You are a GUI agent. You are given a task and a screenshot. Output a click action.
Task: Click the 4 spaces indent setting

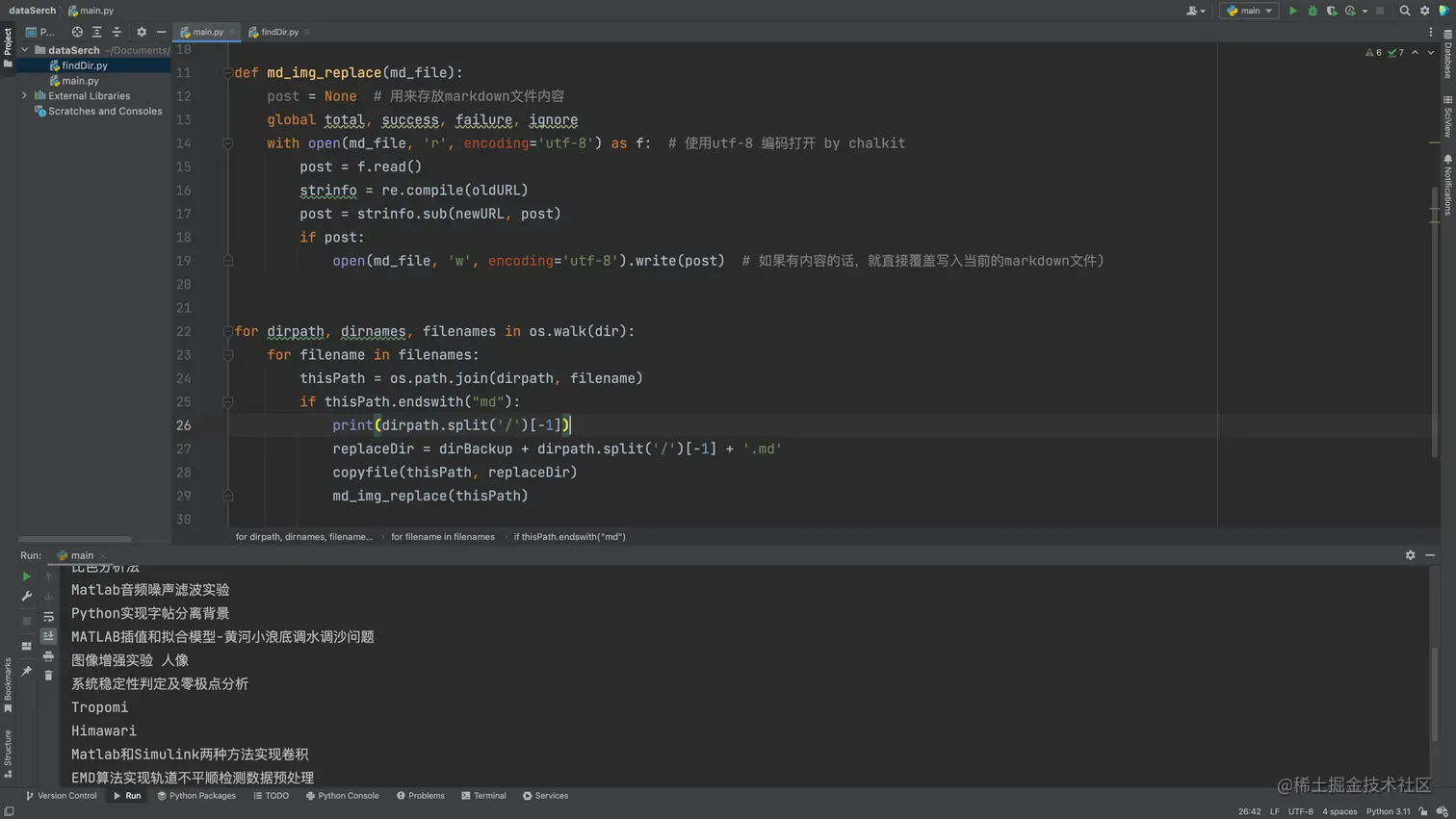(x=1339, y=811)
